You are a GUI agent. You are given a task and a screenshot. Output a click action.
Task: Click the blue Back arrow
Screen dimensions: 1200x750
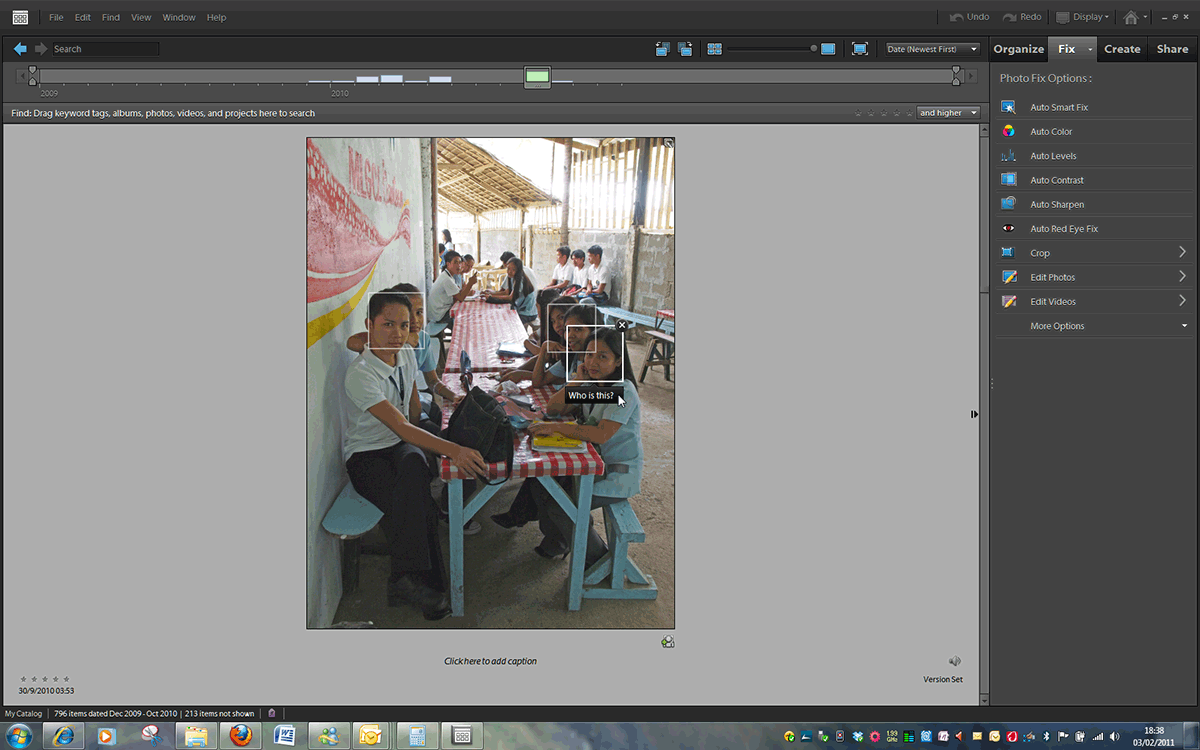tap(20, 49)
